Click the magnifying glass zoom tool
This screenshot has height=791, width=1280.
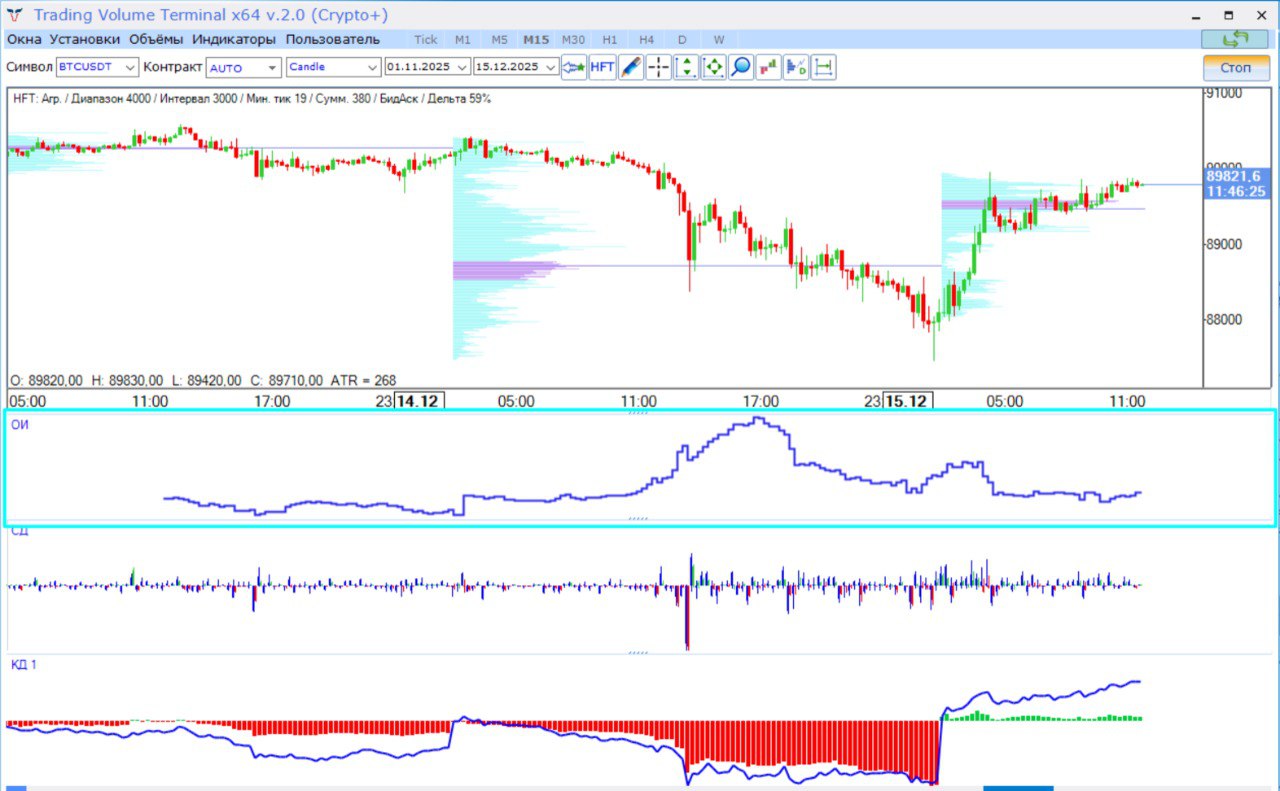click(741, 67)
